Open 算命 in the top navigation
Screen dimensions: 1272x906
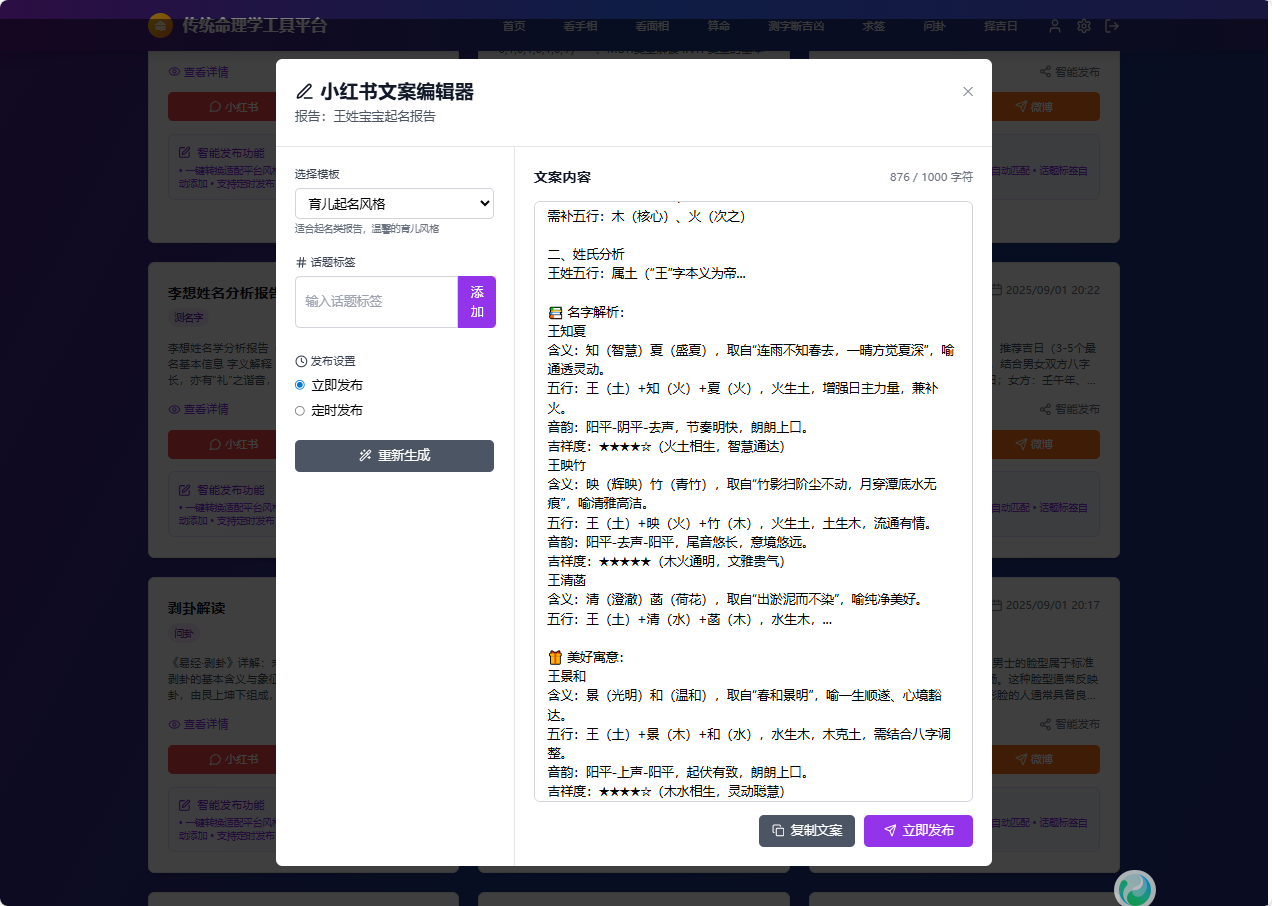719,27
